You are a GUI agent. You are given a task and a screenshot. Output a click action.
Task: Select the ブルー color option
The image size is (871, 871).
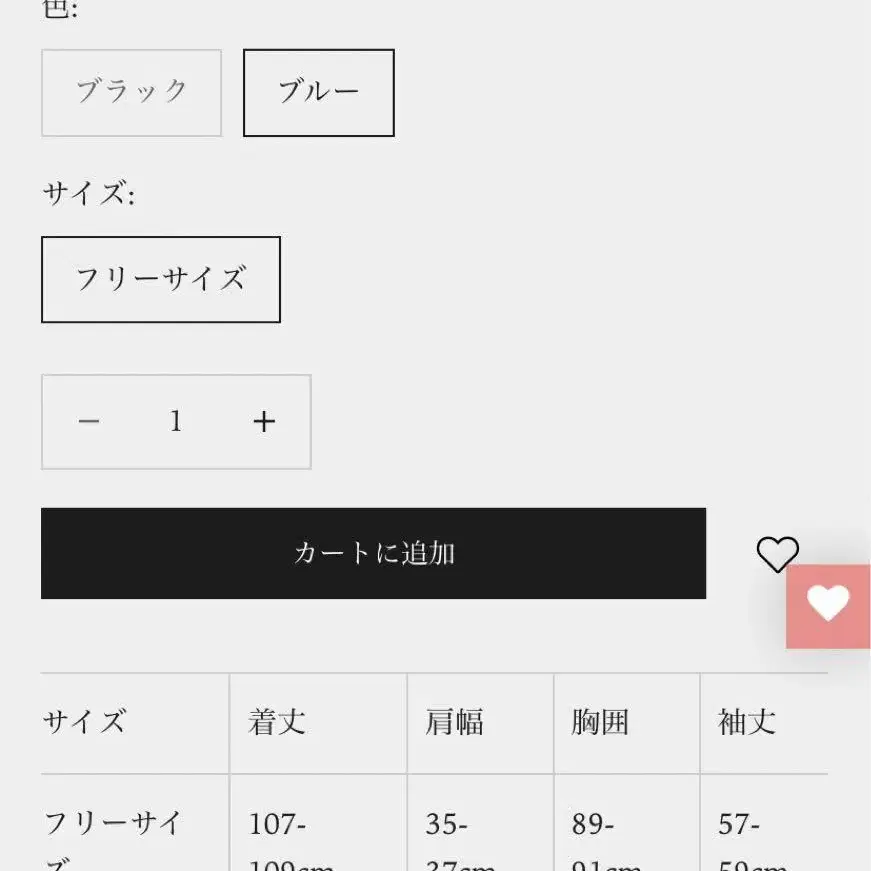(x=318, y=92)
